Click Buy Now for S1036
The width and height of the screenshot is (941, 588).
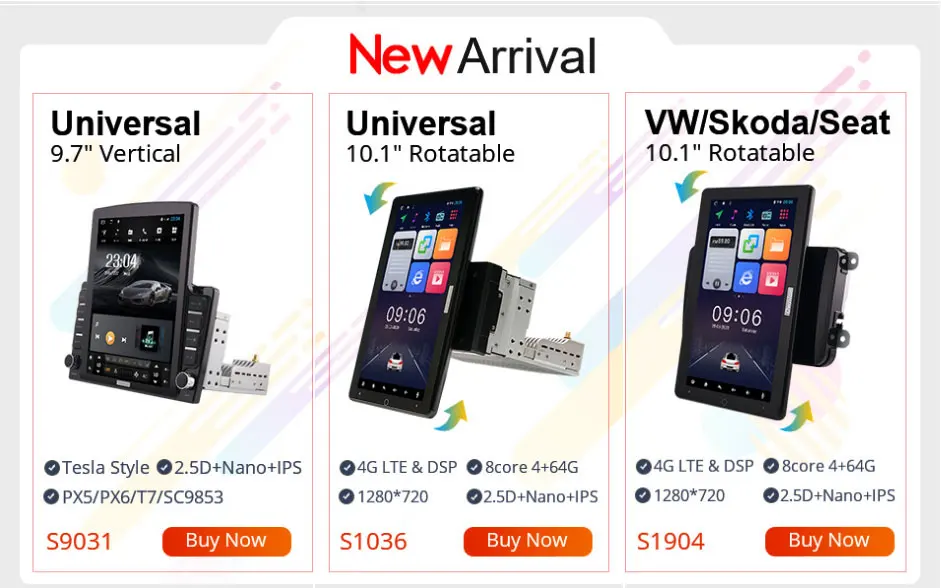528,541
